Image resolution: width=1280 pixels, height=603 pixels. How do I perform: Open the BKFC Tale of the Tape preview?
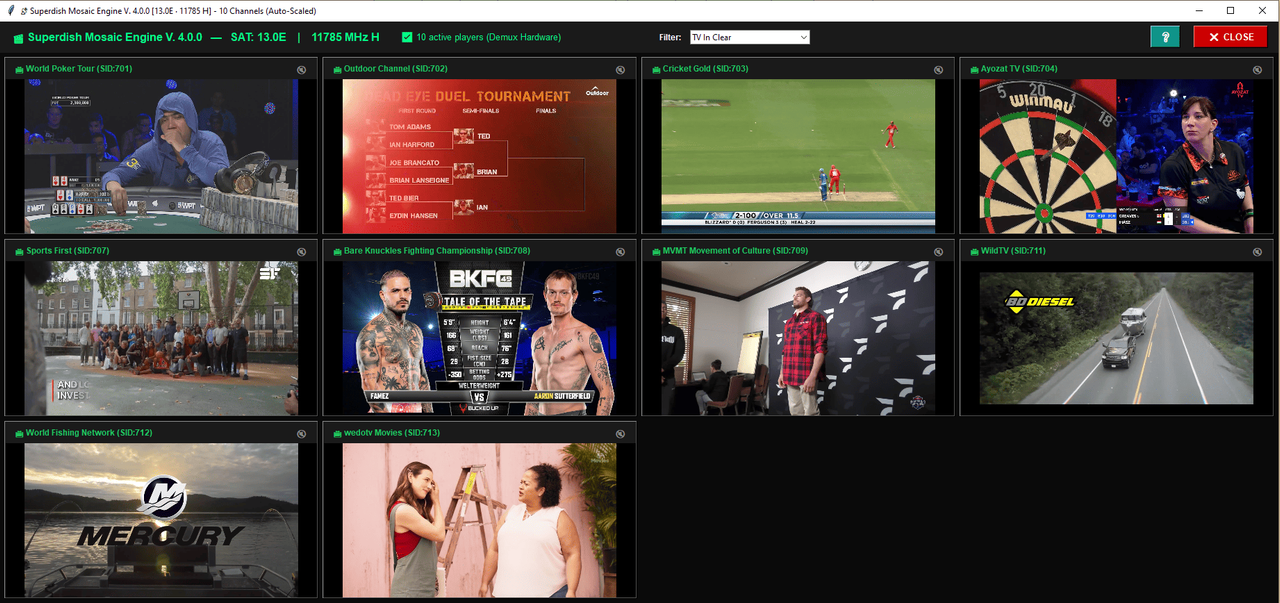click(480, 339)
